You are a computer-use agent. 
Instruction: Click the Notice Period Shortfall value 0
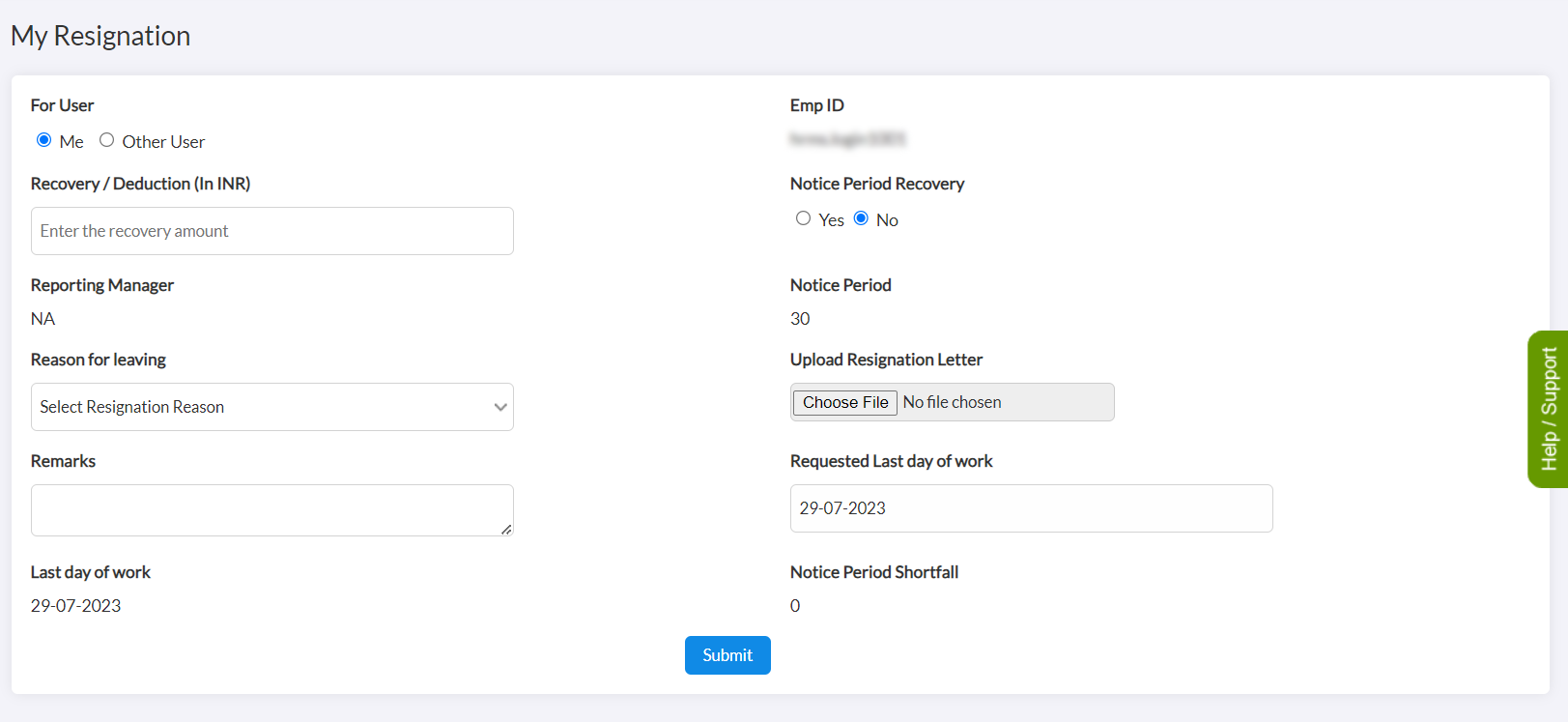click(x=795, y=606)
